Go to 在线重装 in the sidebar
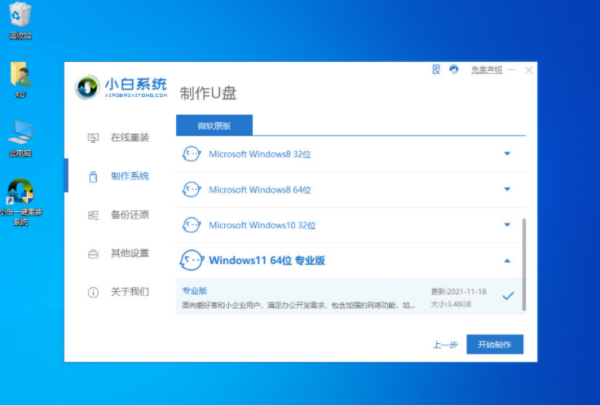This screenshot has width=600, height=405. (130, 137)
